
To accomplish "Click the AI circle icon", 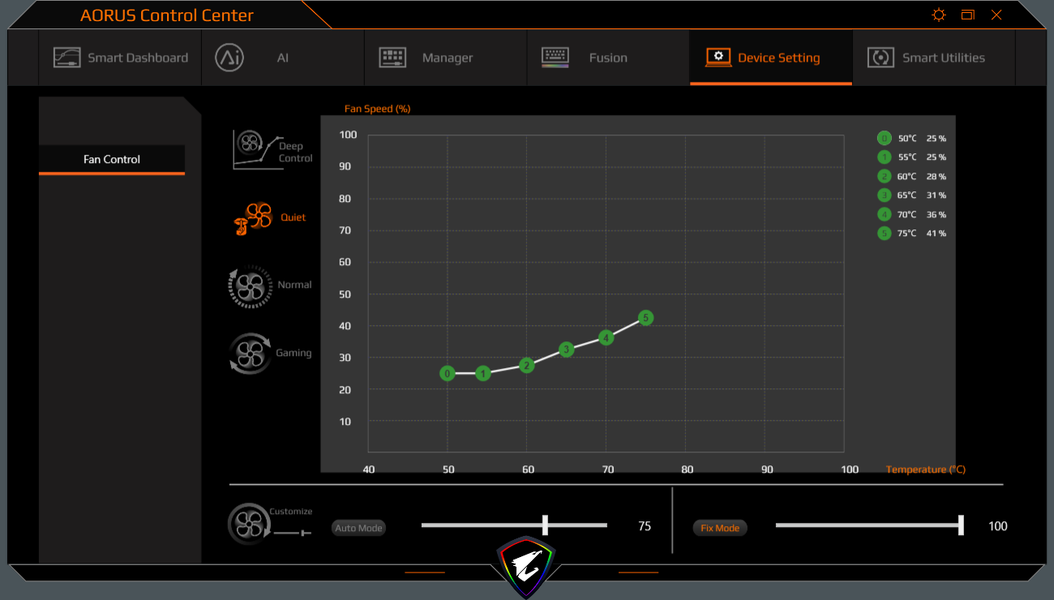I will [229, 58].
